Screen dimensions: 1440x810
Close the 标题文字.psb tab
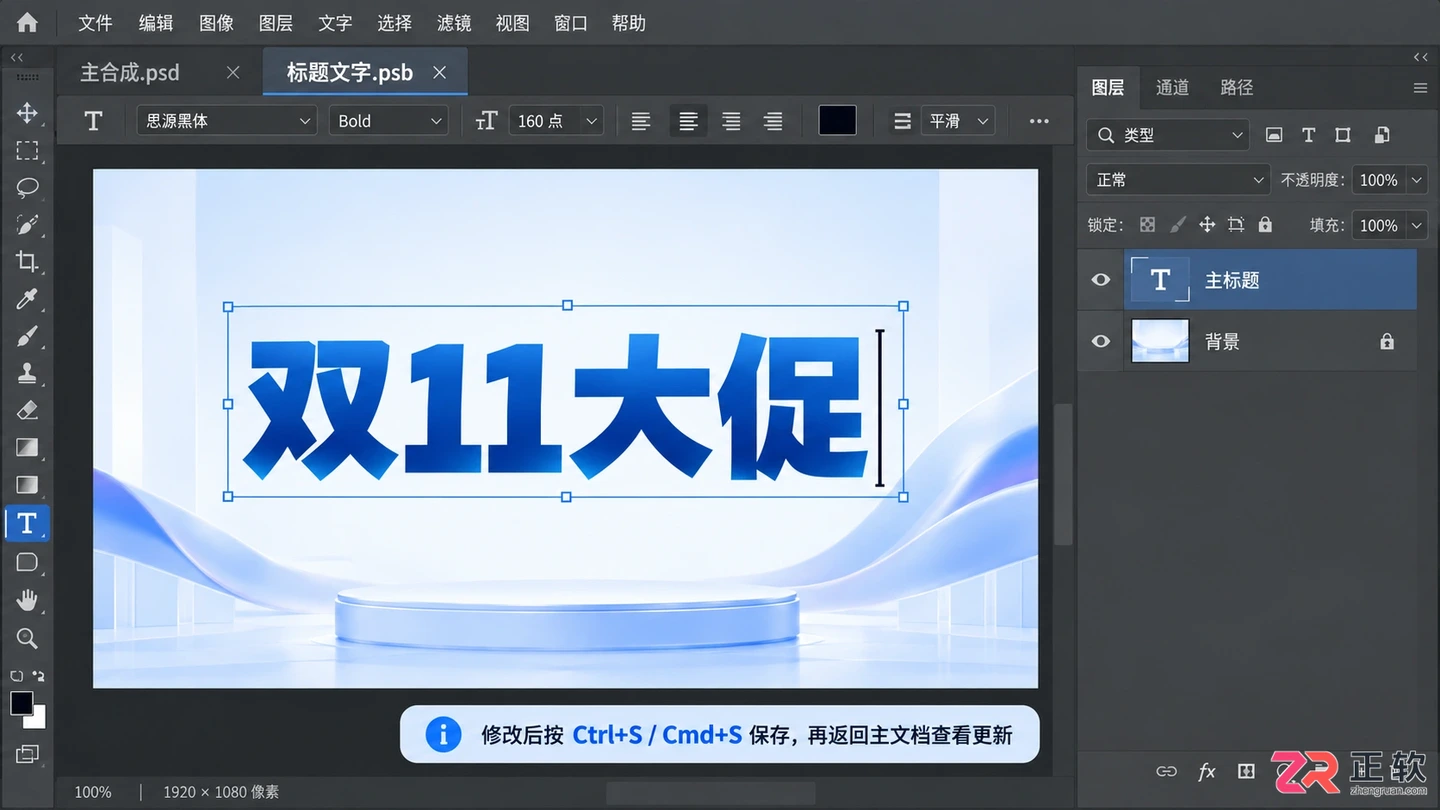[x=439, y=72]
